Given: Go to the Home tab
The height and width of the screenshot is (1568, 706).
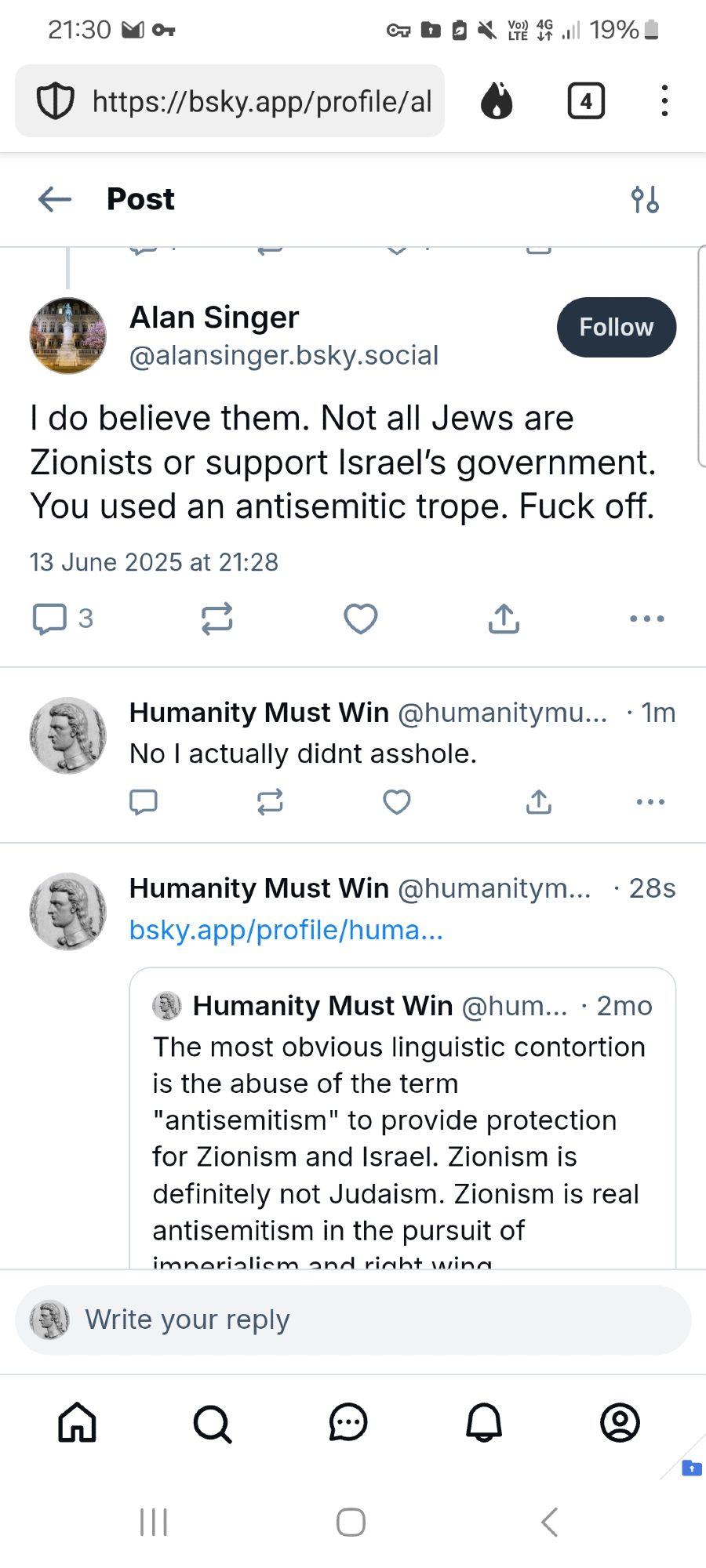Looking at the screenshot, I should (78, 1422).
